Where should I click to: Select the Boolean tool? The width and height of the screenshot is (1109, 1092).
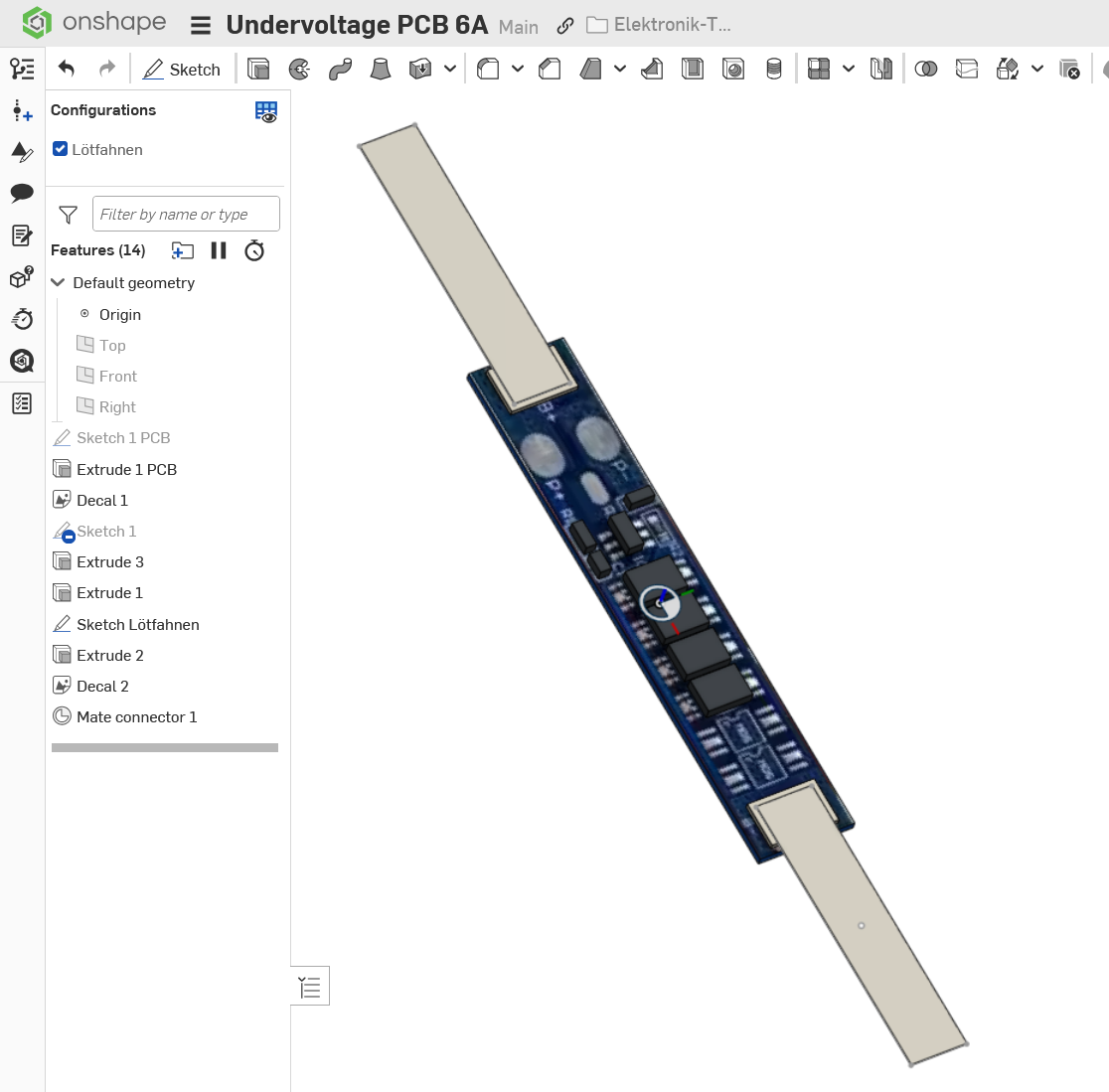point(926,70)
